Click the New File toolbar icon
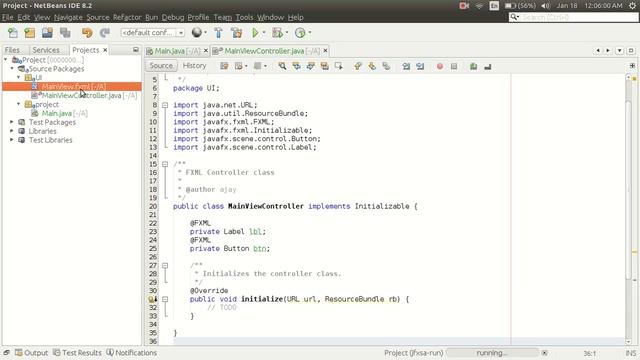 coord(13,33)
